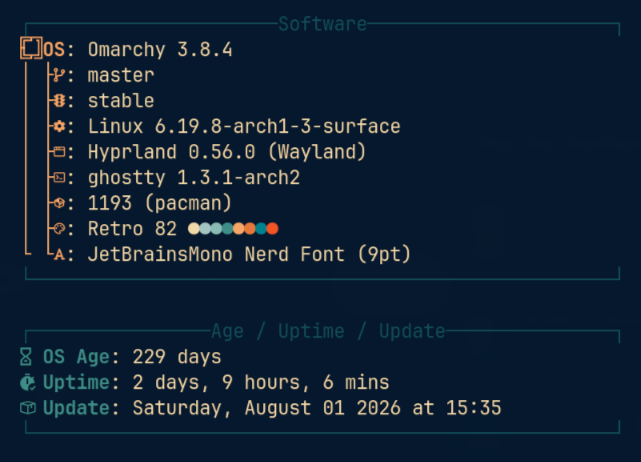Click the theme name Retro 82
This screenshot has width=641, height=462.
132,229
